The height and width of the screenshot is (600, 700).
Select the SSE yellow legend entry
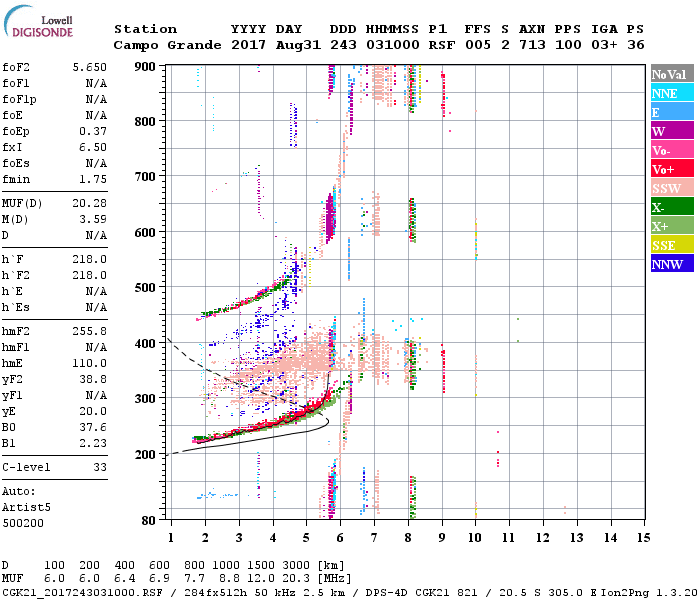coord(670,245)
